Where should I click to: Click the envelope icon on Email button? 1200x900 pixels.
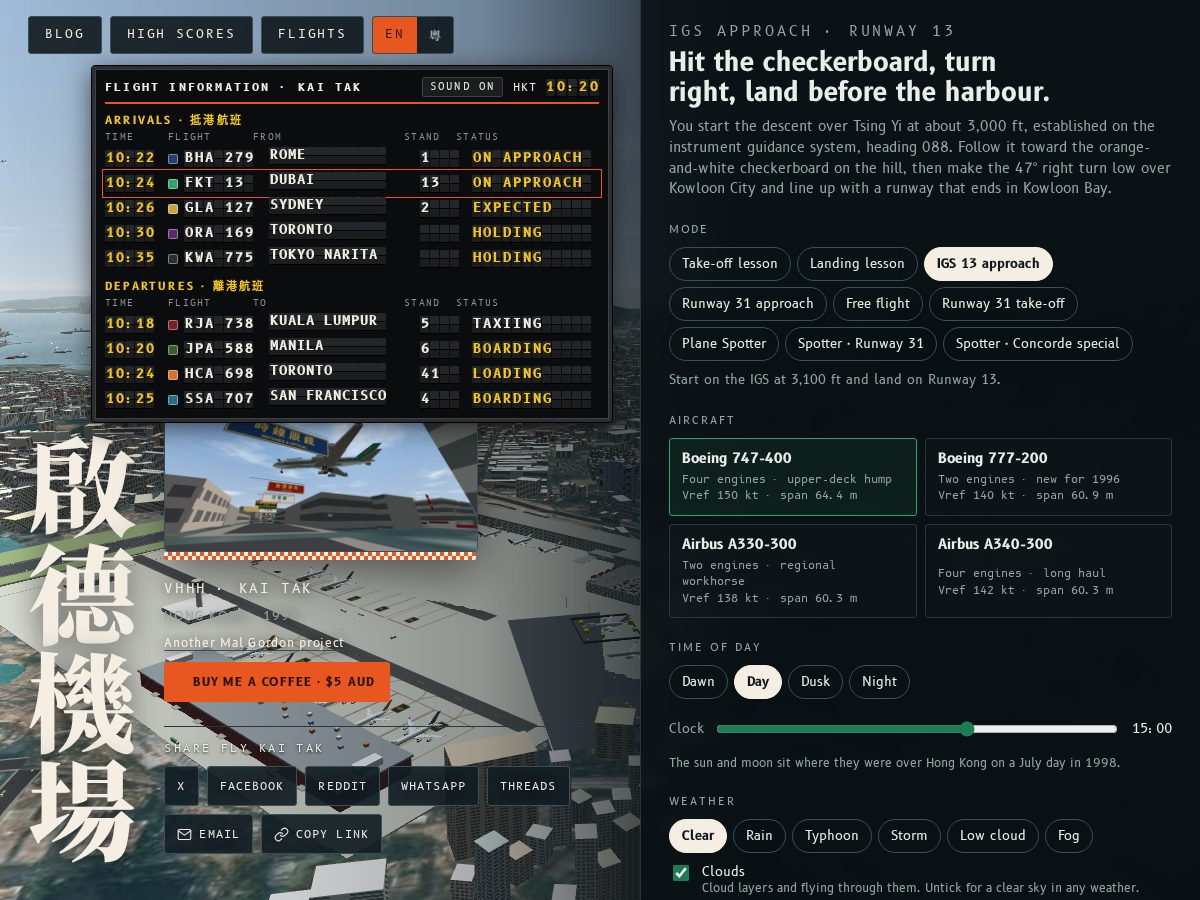[184, 834]
